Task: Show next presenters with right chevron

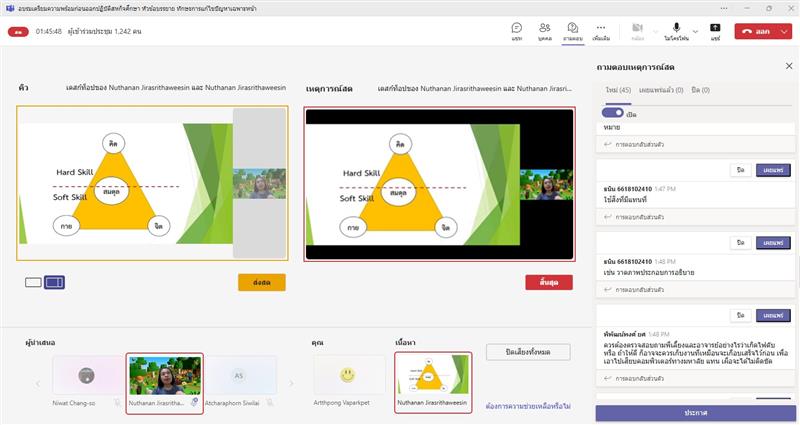Action: click(x=292, y=382)
